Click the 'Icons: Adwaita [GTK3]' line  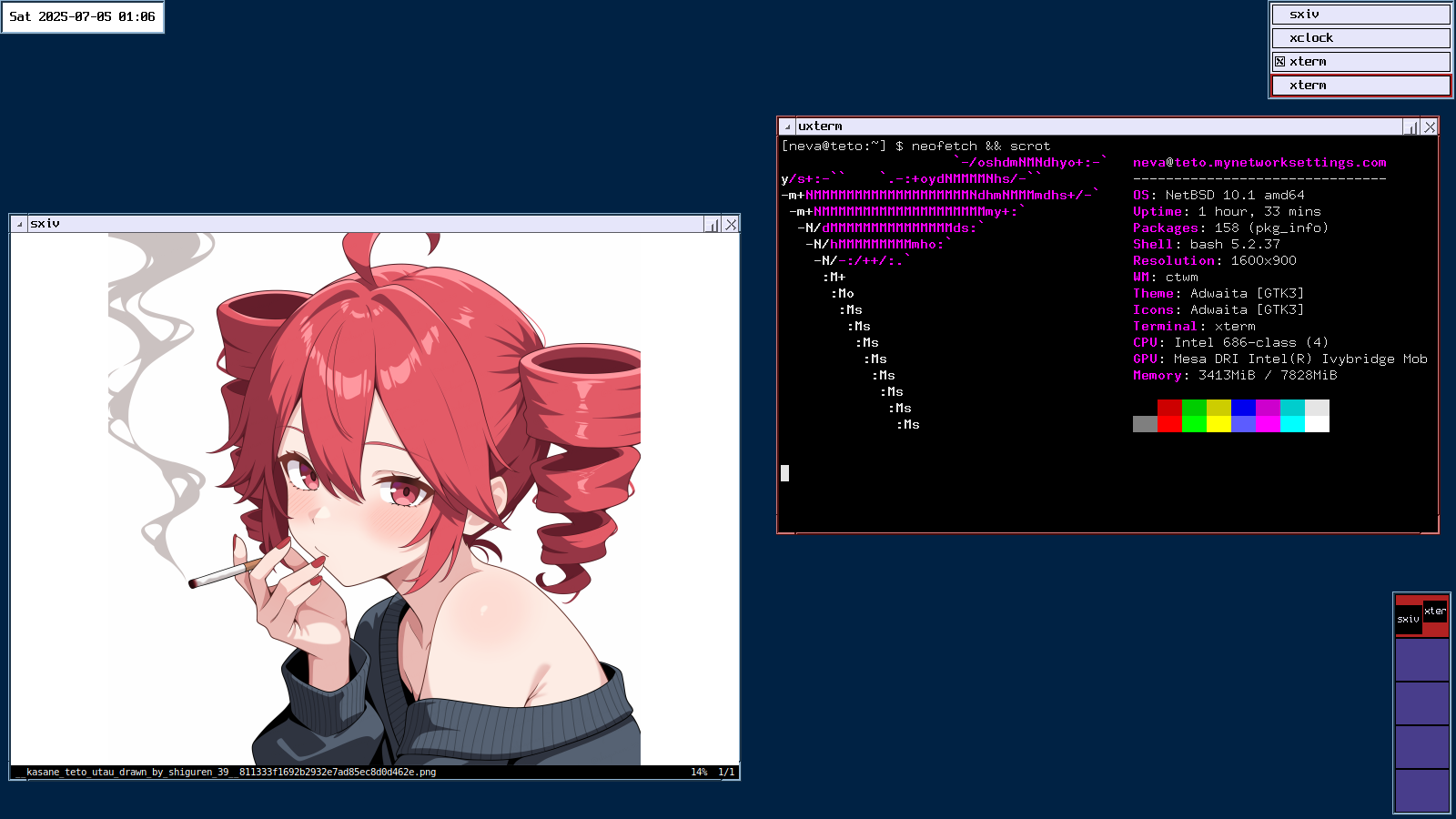(x=1218, y=310)
